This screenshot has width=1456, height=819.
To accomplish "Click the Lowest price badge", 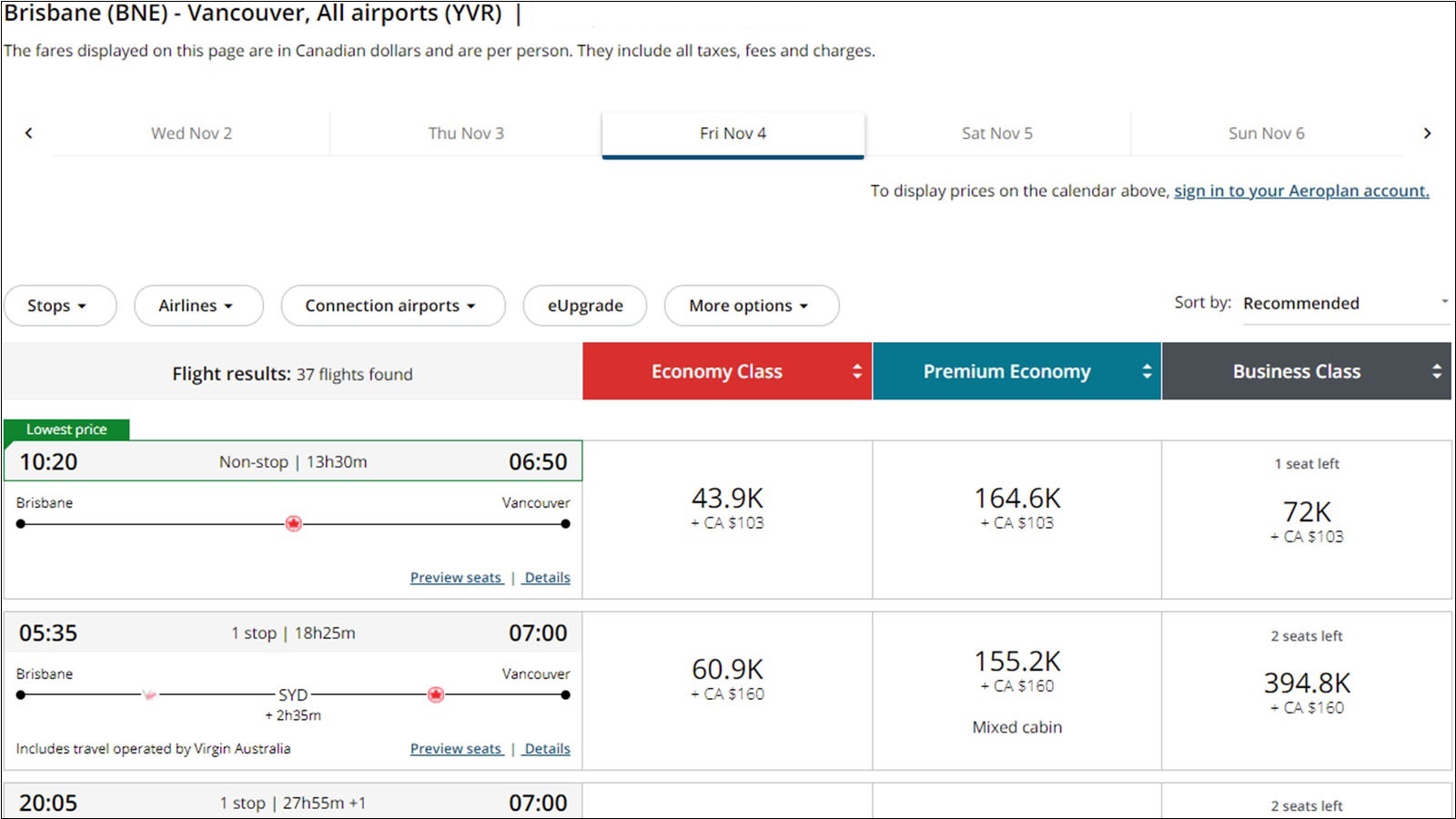I will [66, 430].
